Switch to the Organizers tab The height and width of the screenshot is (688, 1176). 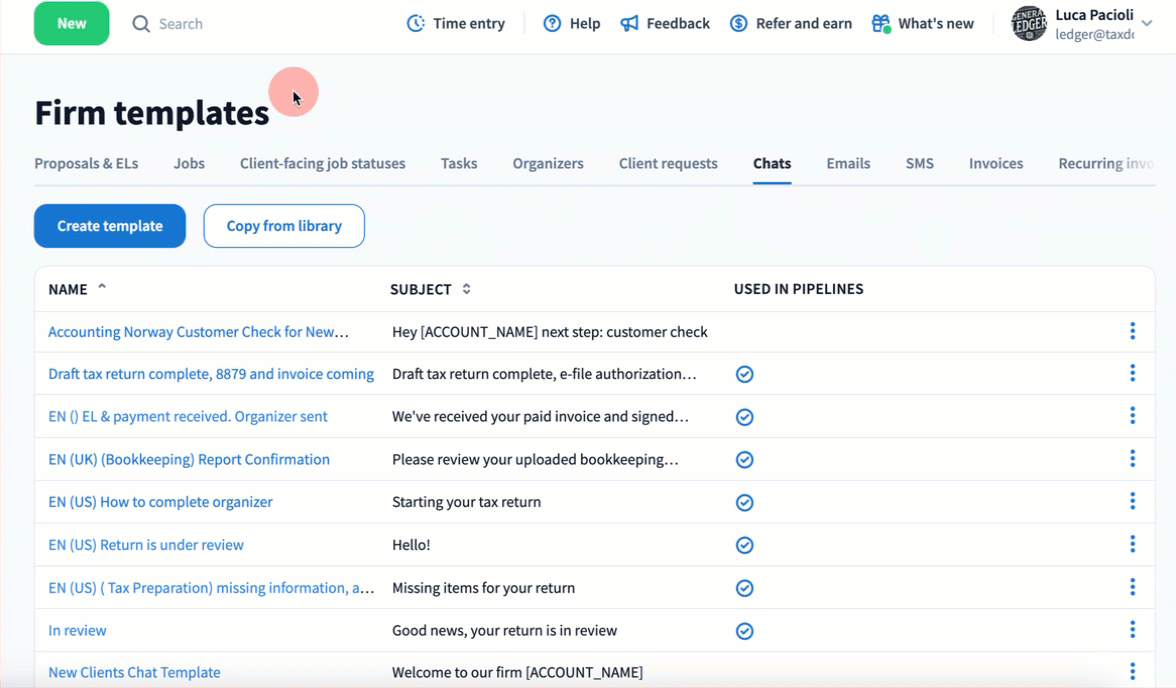click(x=548, y=163)
